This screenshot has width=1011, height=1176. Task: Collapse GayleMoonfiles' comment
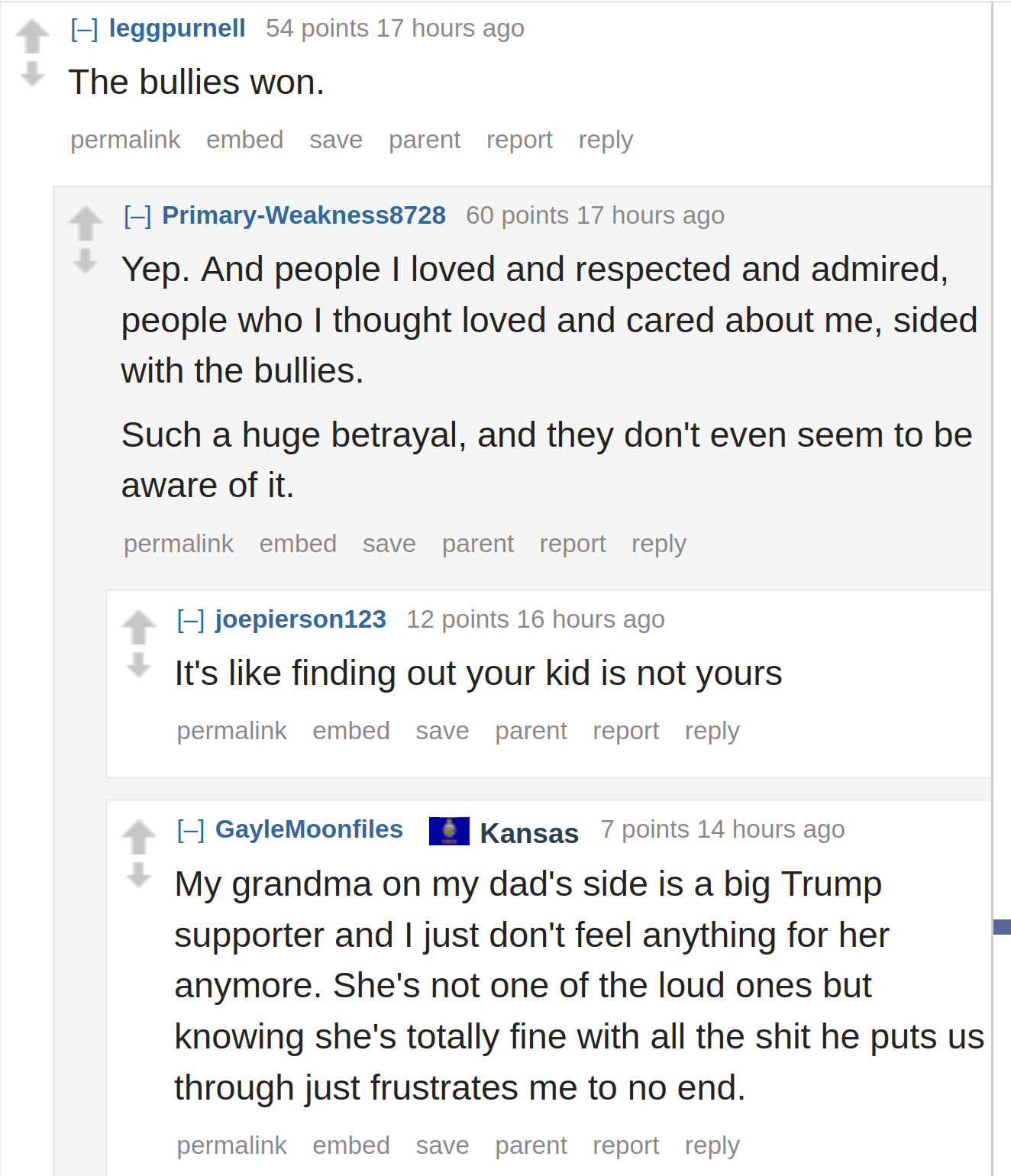tap(191, 830)
